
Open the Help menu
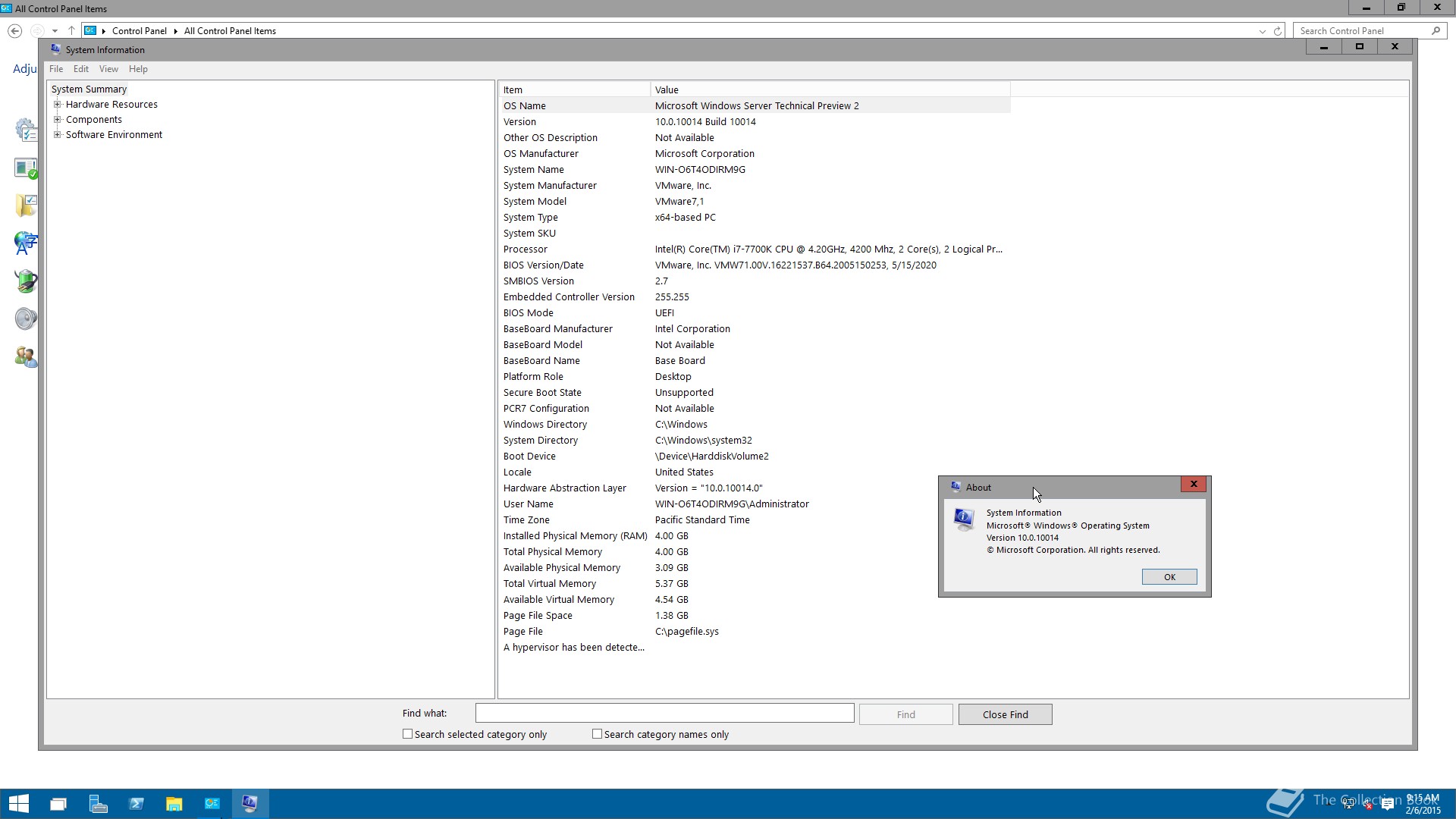[x=138, y=69]
